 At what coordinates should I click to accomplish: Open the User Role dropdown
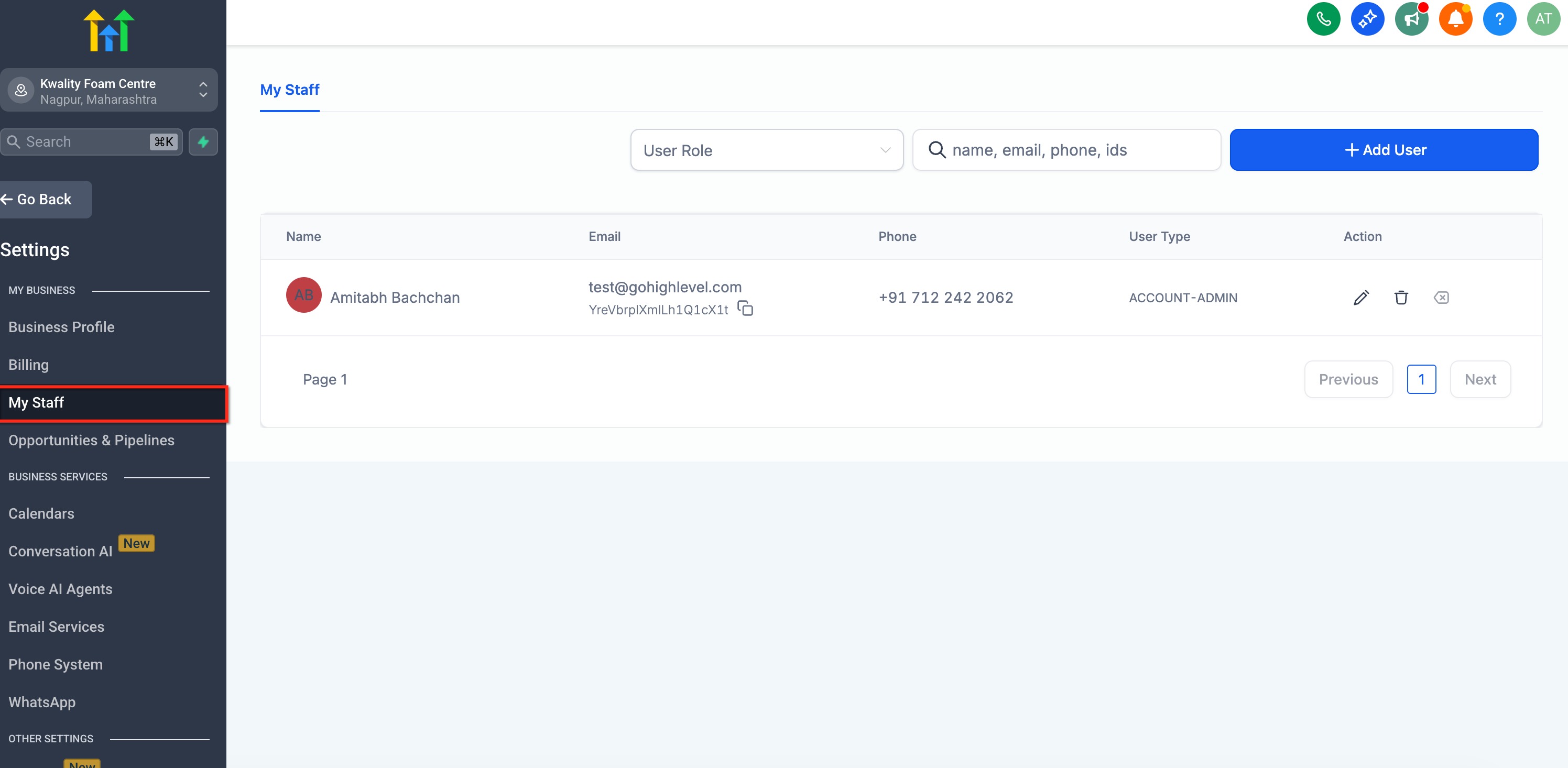(x=766, y=150)
